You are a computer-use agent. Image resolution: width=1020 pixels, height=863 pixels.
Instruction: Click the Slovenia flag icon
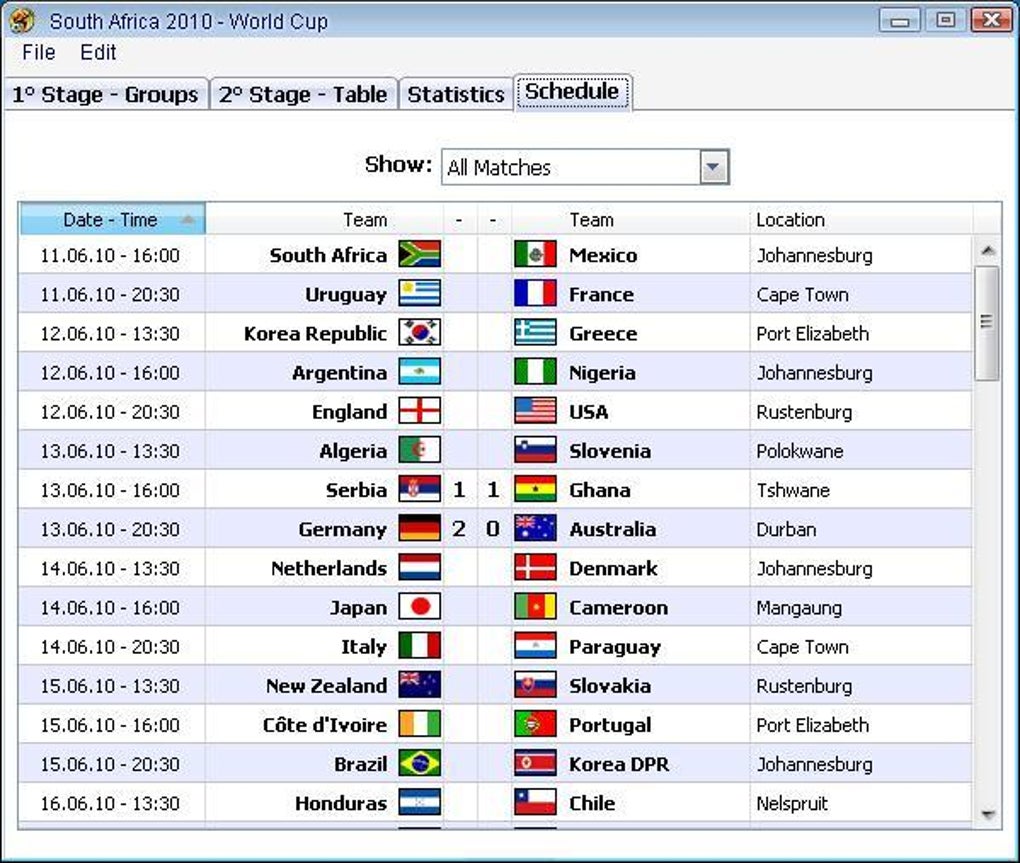click(535, 450)
